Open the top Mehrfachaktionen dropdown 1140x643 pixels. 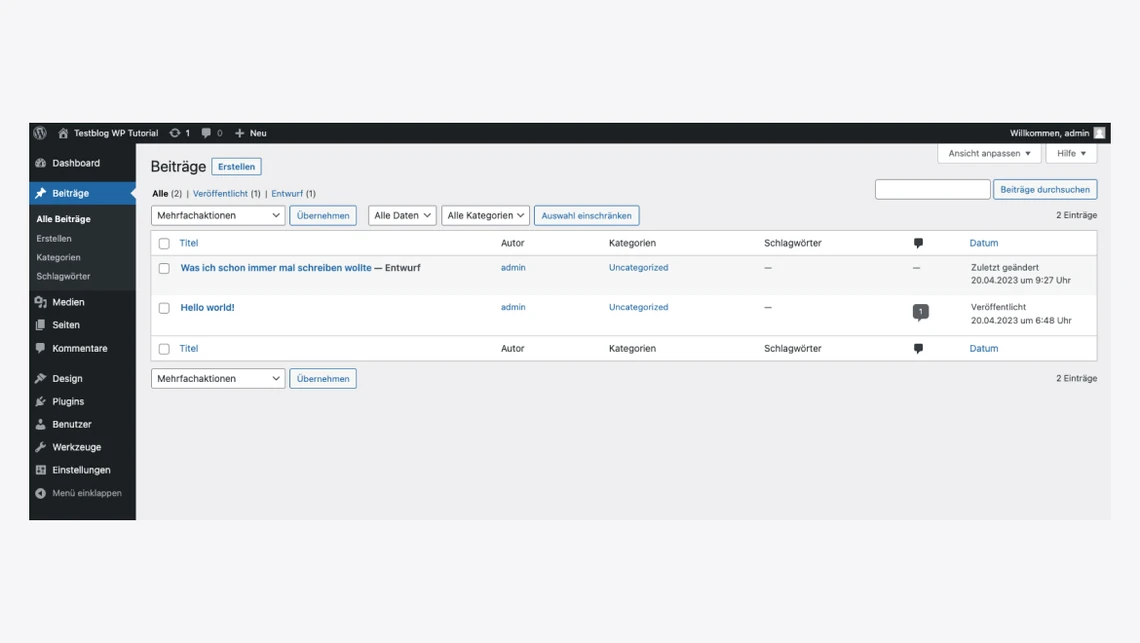(x=218, y=215)
